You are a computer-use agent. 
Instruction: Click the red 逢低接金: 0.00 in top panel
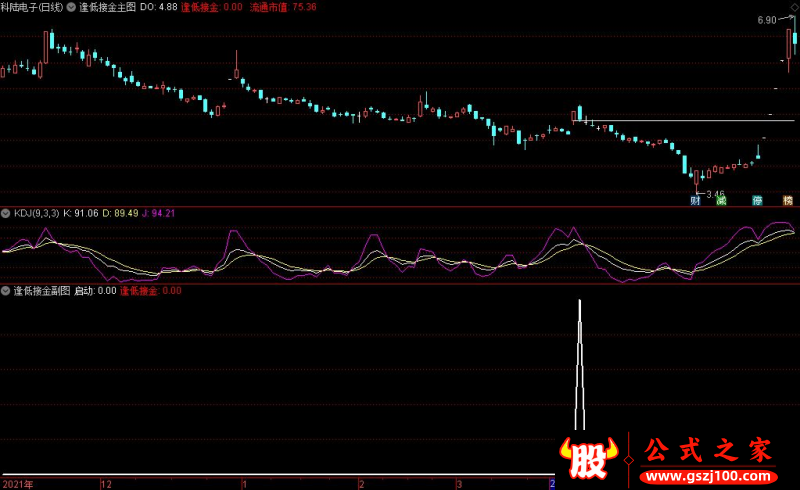pos(212,7)
